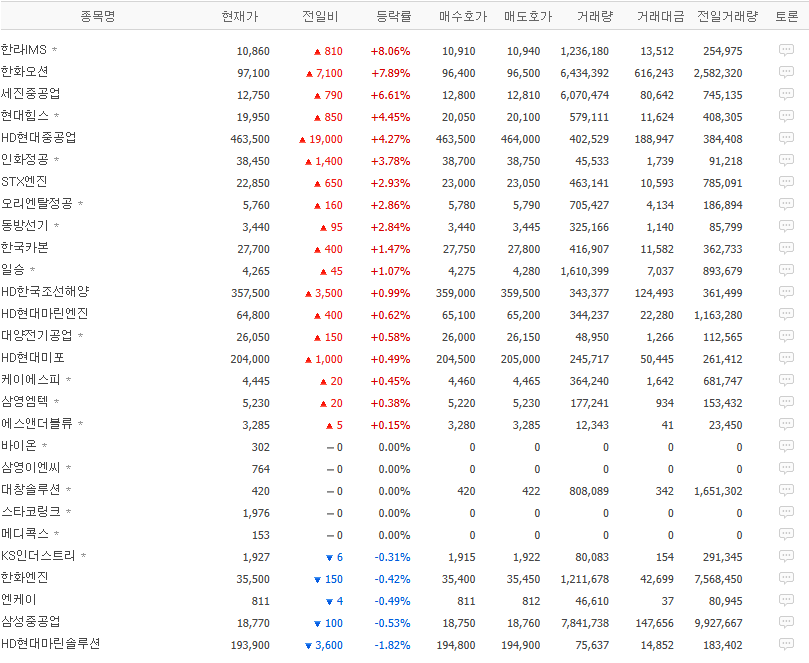Click the 매도호가 column header
This screenshot has height=663, width=809.
528,17
